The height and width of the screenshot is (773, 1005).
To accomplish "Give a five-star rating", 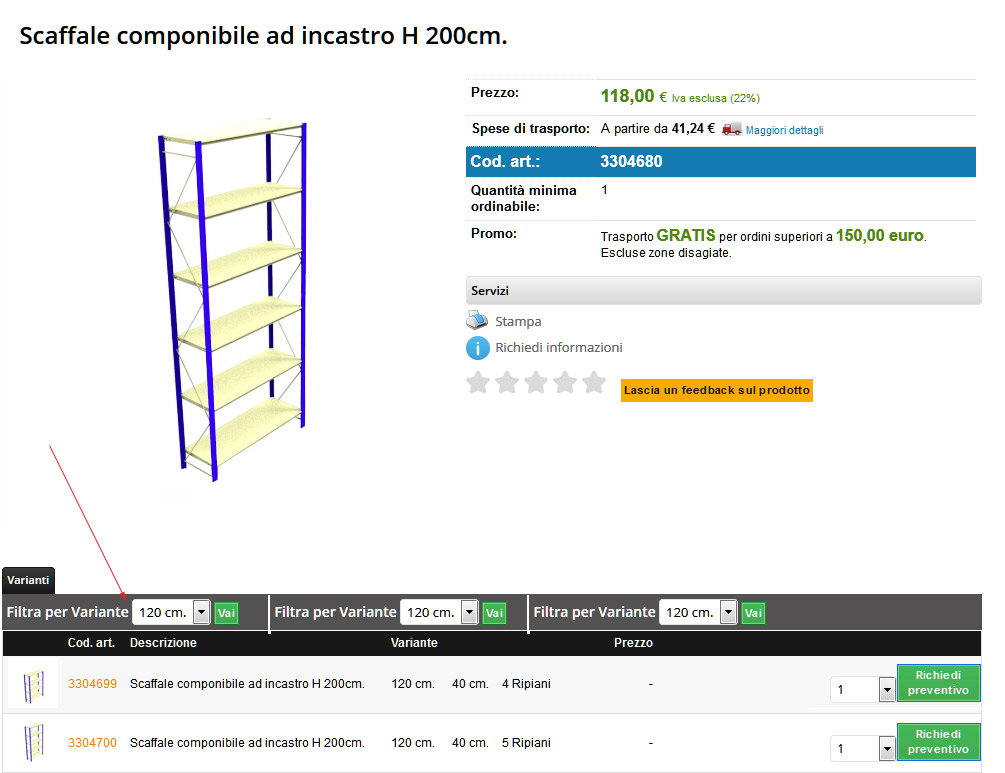I will 594,382.
